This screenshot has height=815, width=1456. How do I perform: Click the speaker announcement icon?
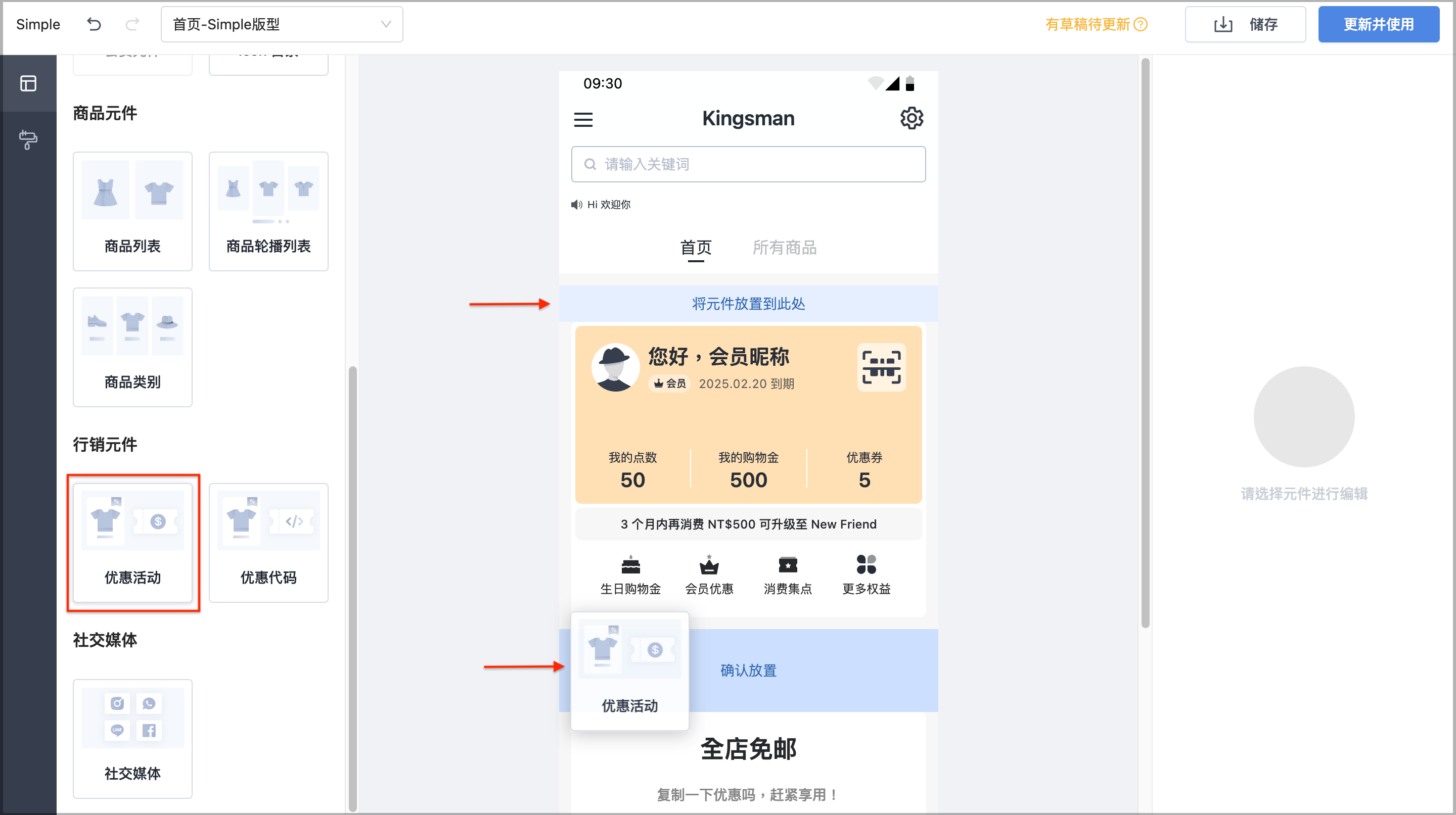(x=576, y=205)
